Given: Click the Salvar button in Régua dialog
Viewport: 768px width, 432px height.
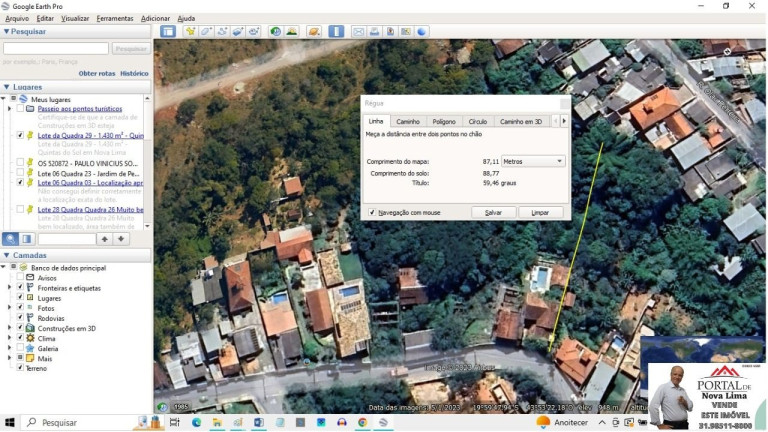Looking at the screenshot, I should coord(493,213).
